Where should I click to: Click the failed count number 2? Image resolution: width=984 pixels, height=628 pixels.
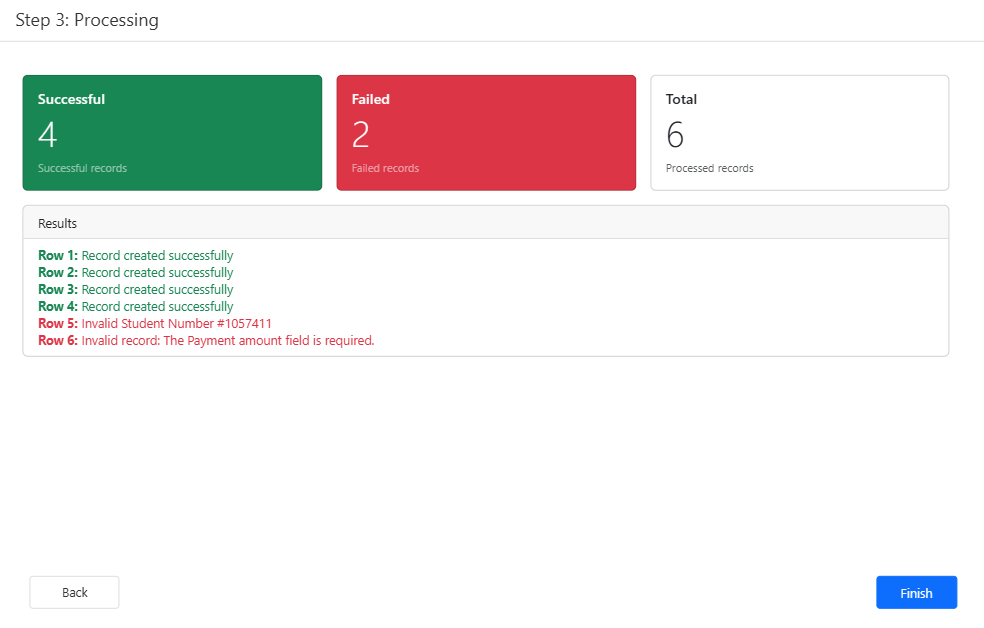point(361,135)
